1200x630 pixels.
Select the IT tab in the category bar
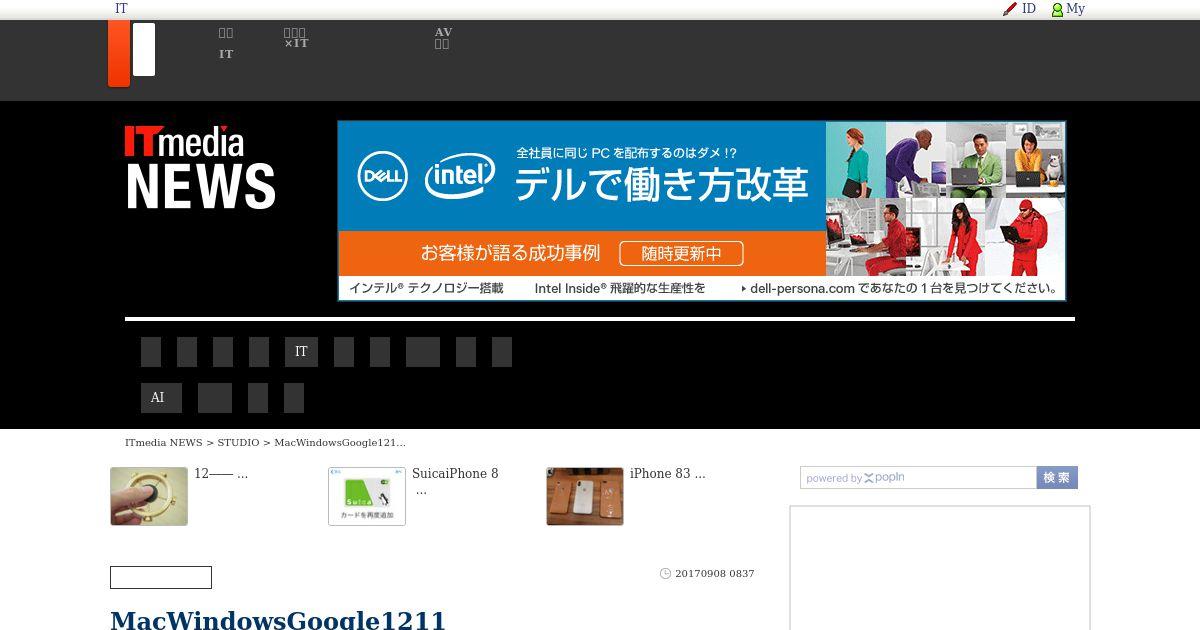301,352
